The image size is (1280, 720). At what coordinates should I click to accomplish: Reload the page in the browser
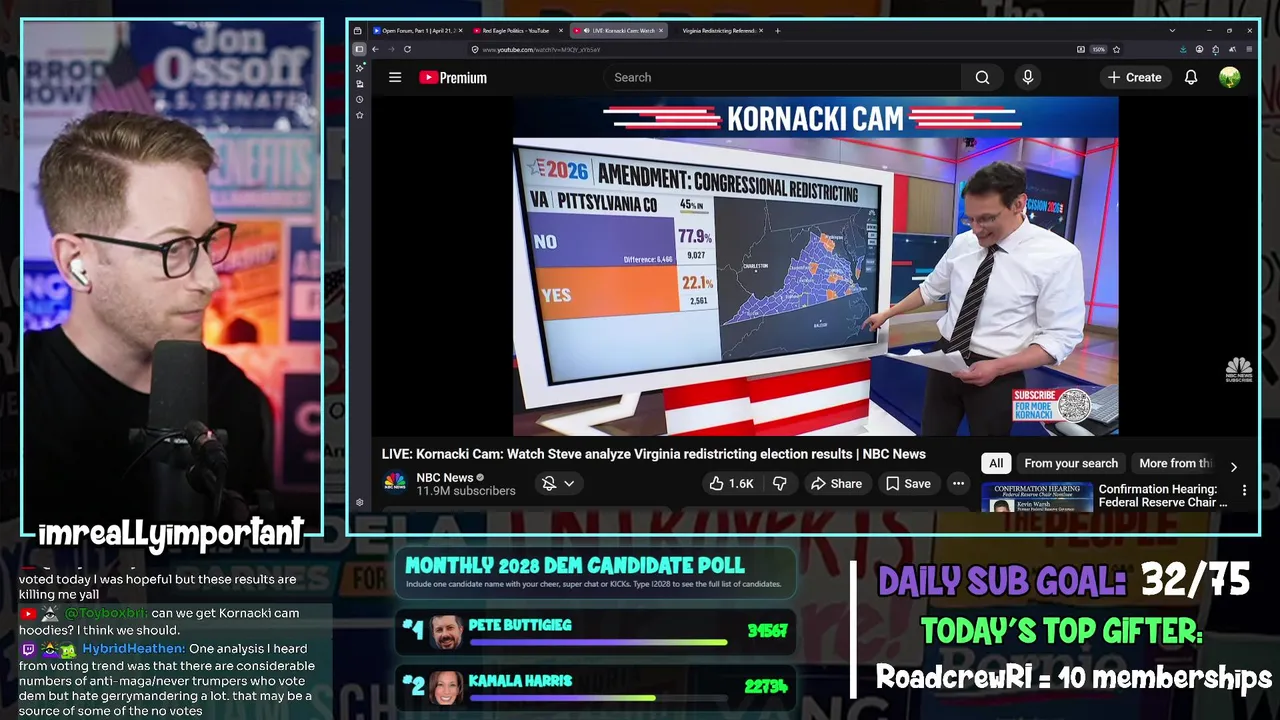click(x=407, y=49)
